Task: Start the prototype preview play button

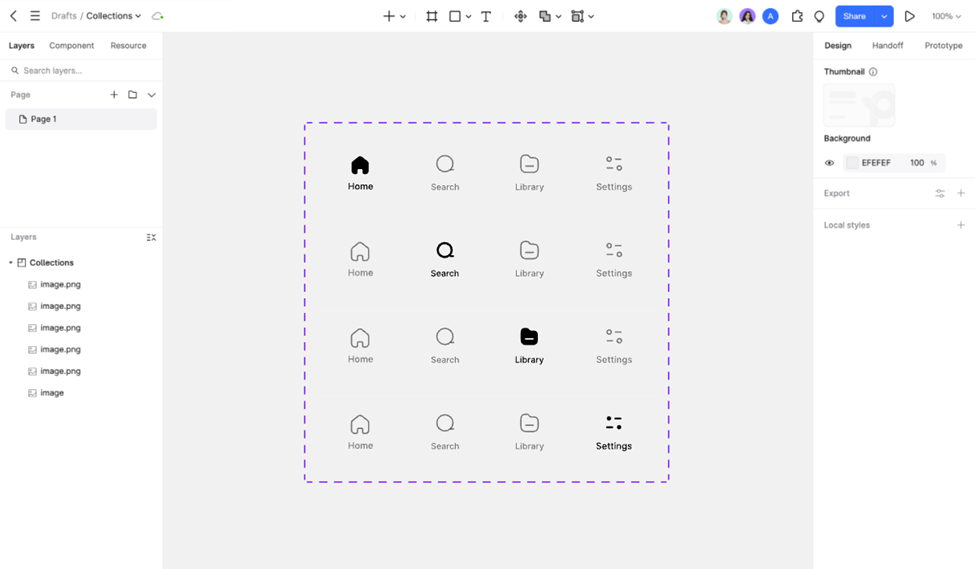Action: point(909,16)
